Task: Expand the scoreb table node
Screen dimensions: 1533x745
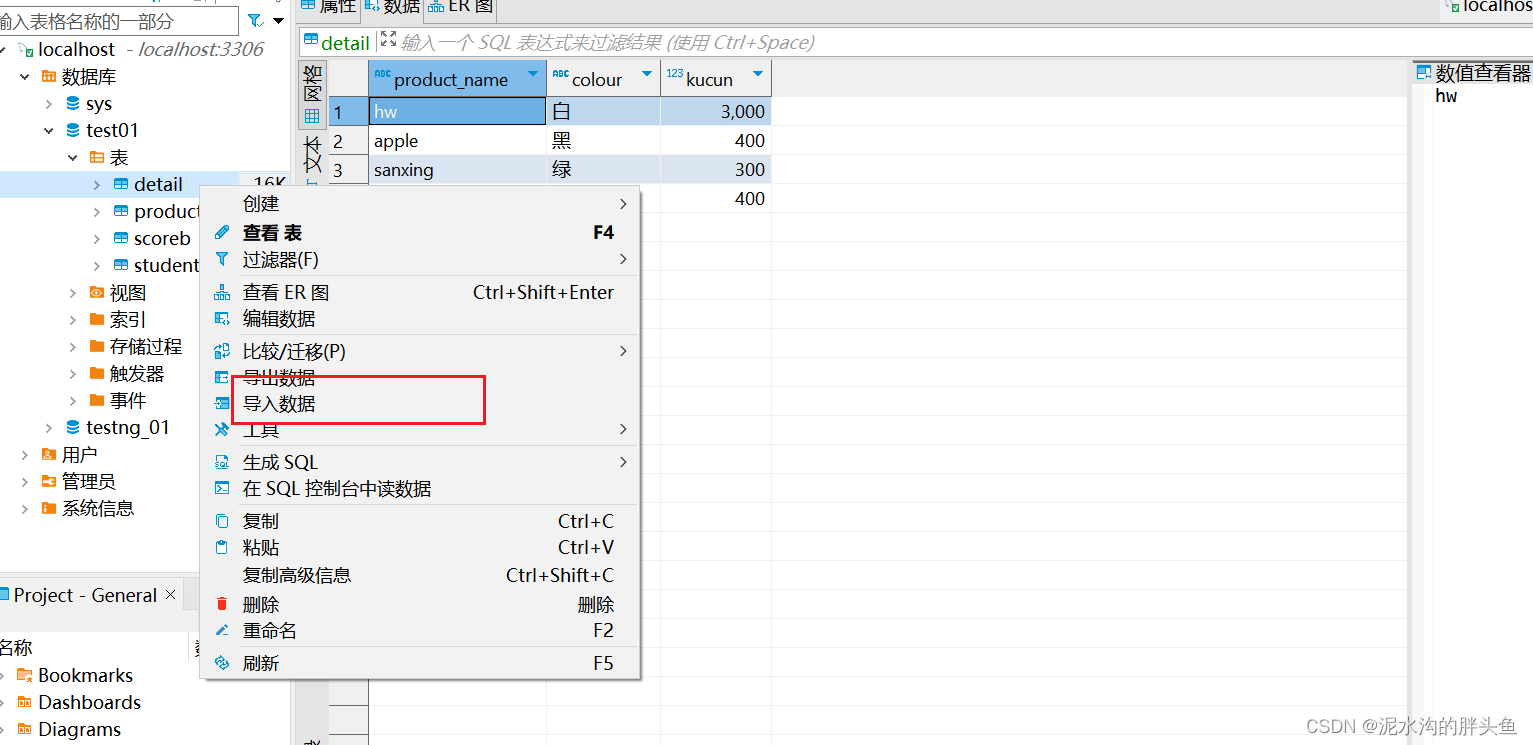Action: point(97,239)
